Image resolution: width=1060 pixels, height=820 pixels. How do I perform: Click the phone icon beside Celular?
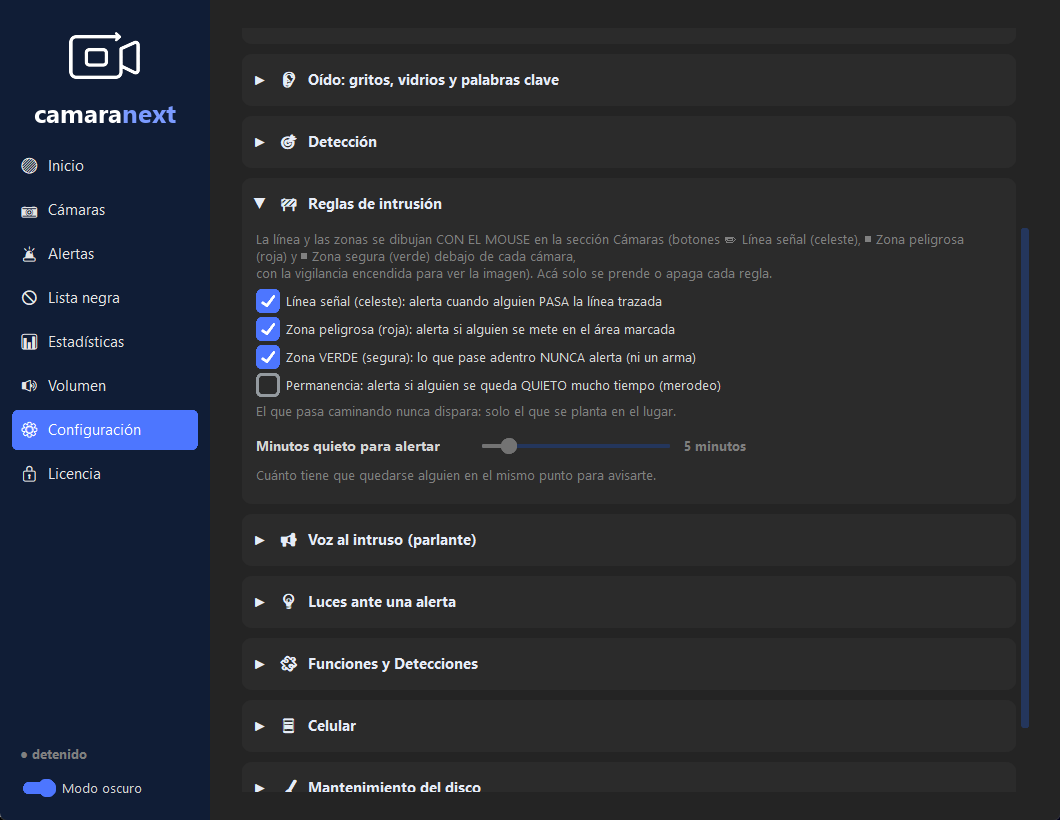click(289, 726)
